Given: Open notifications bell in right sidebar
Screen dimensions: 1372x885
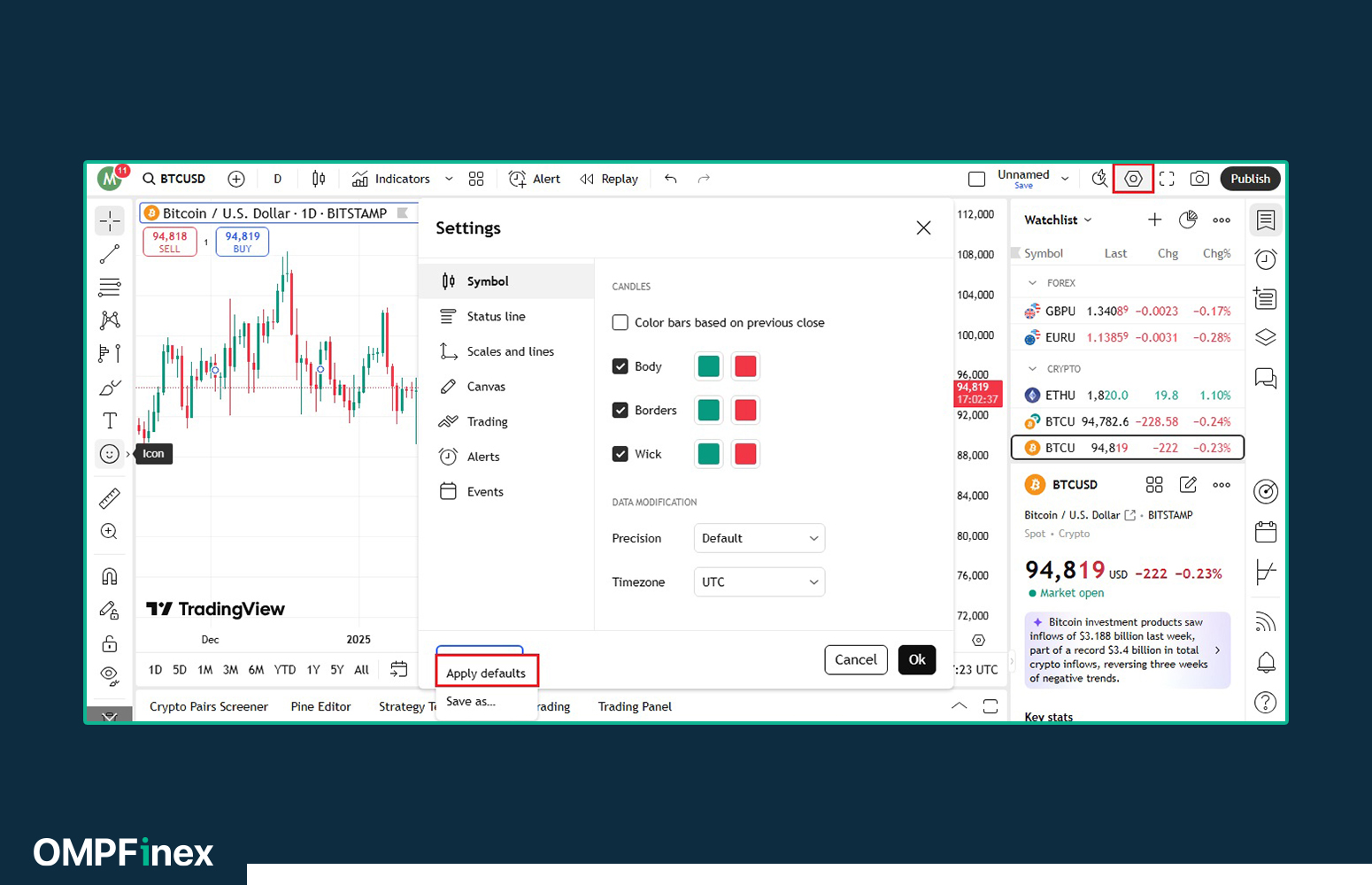Looking at the screenshot, I should 1266,662.
